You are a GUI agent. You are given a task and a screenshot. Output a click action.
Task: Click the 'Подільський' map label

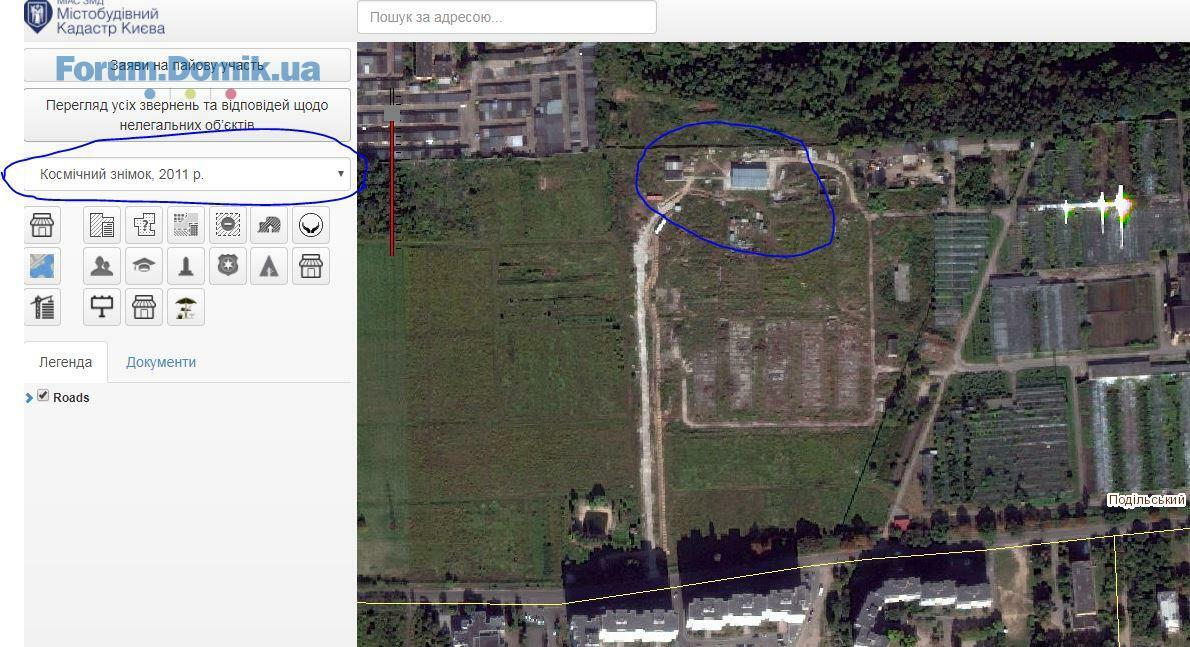(x=1145, y=500)
